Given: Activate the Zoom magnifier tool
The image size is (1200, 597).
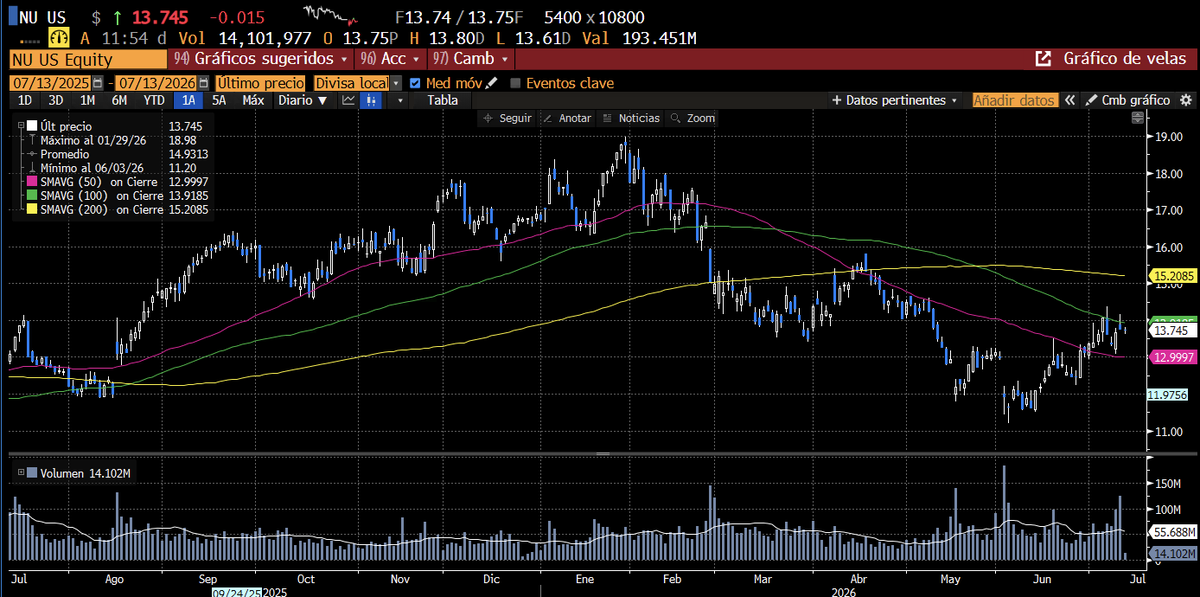Looking at the screenshot, I should [692, 118].
